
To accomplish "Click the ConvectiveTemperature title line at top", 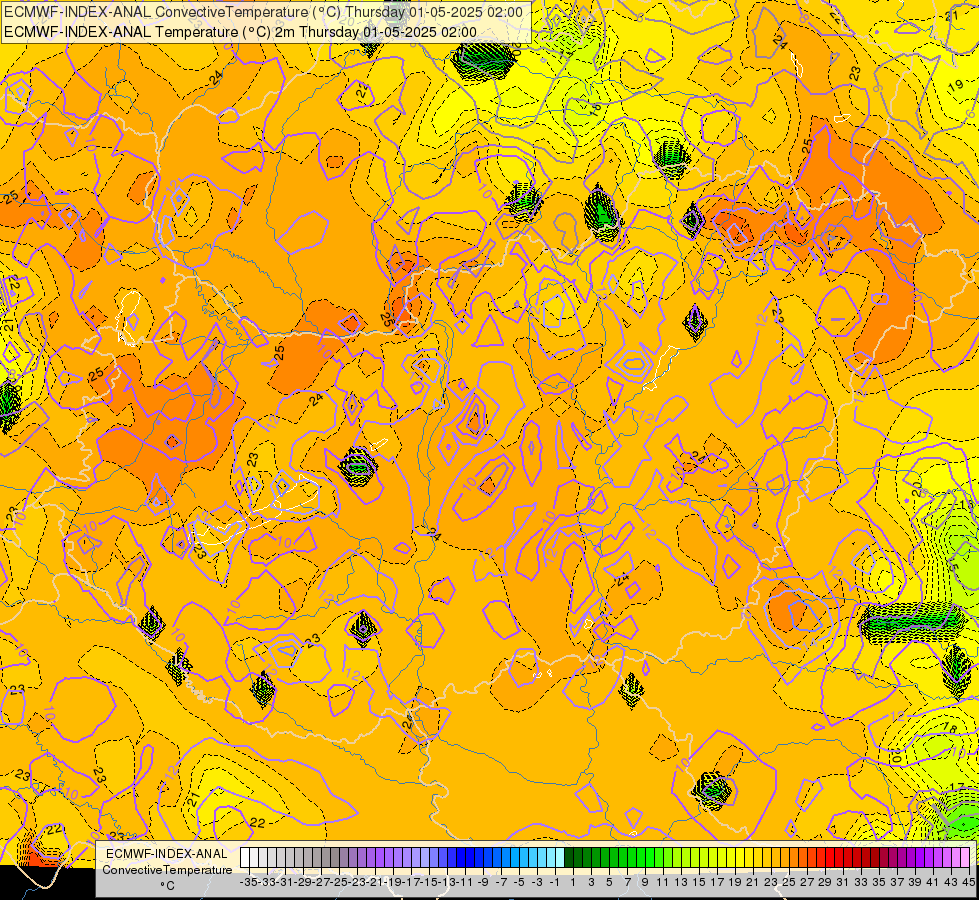I will 263,12.
